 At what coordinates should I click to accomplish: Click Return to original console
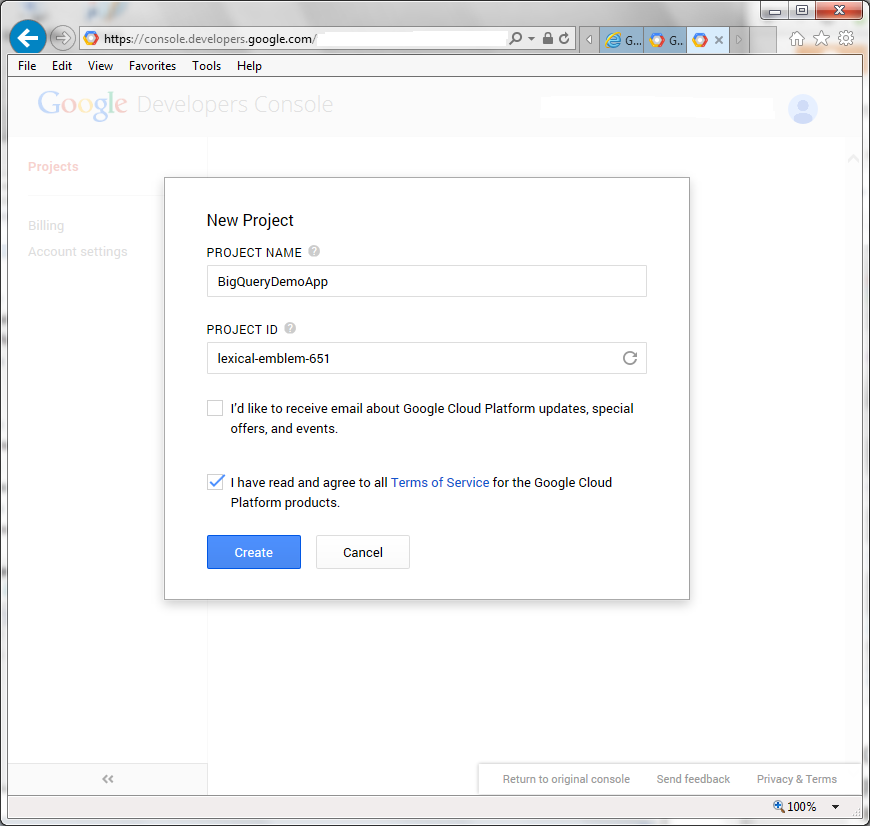566,779
